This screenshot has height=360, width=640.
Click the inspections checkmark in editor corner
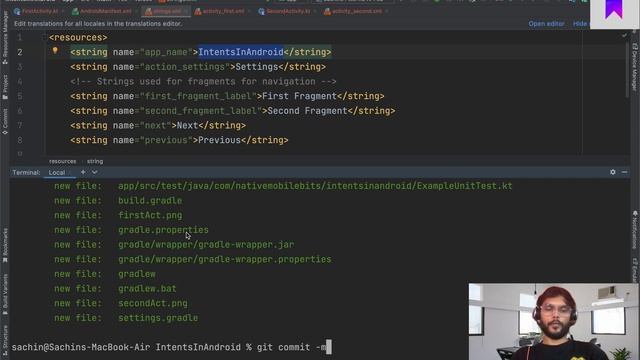click(x=624, y=36)
